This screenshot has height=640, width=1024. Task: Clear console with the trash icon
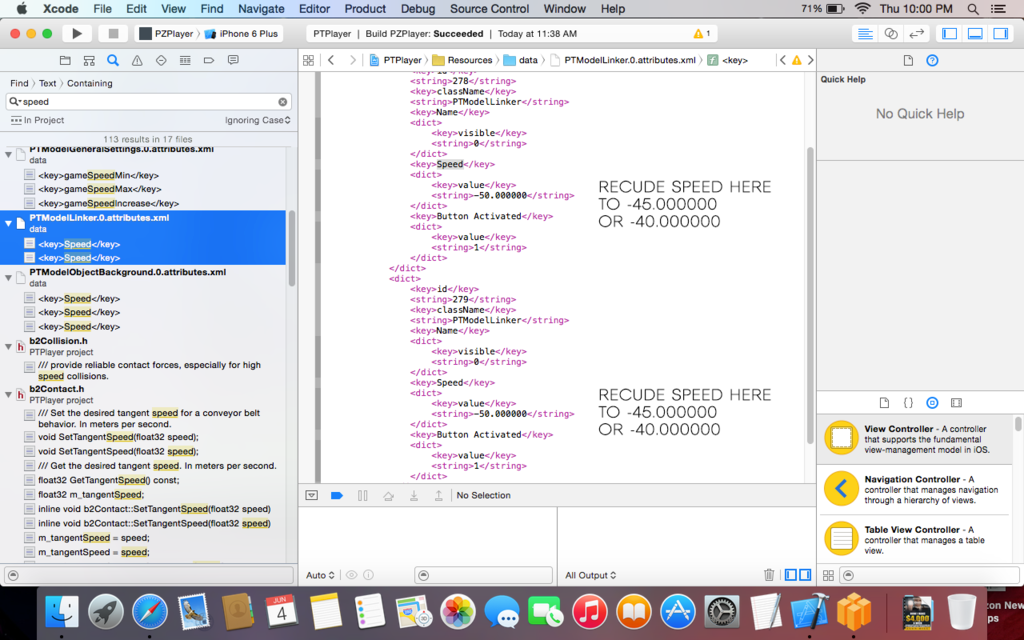coord(769,575)
